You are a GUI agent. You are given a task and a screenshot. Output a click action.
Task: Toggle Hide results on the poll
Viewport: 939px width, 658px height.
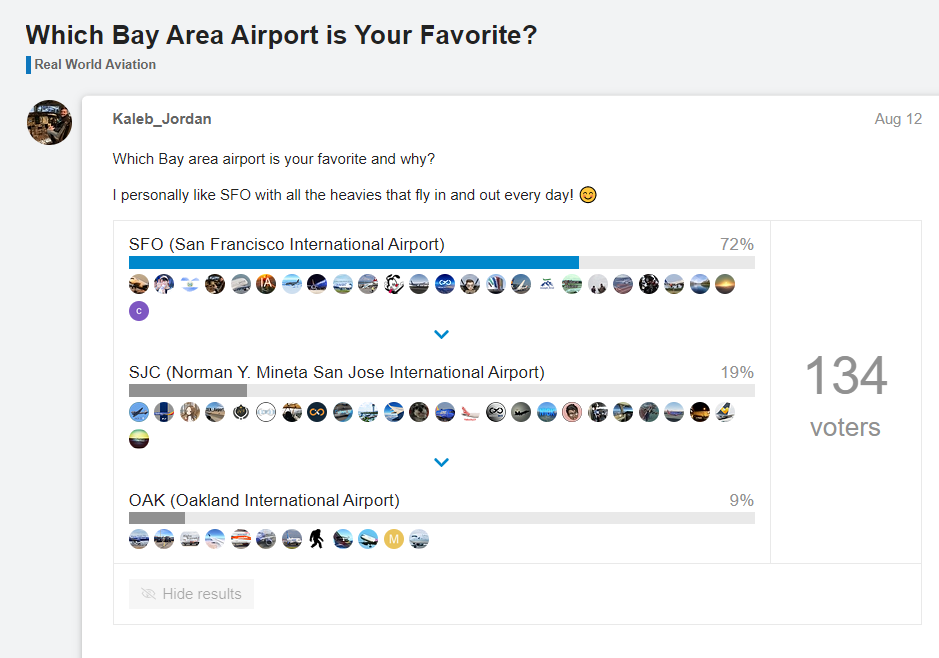(191, 594)
